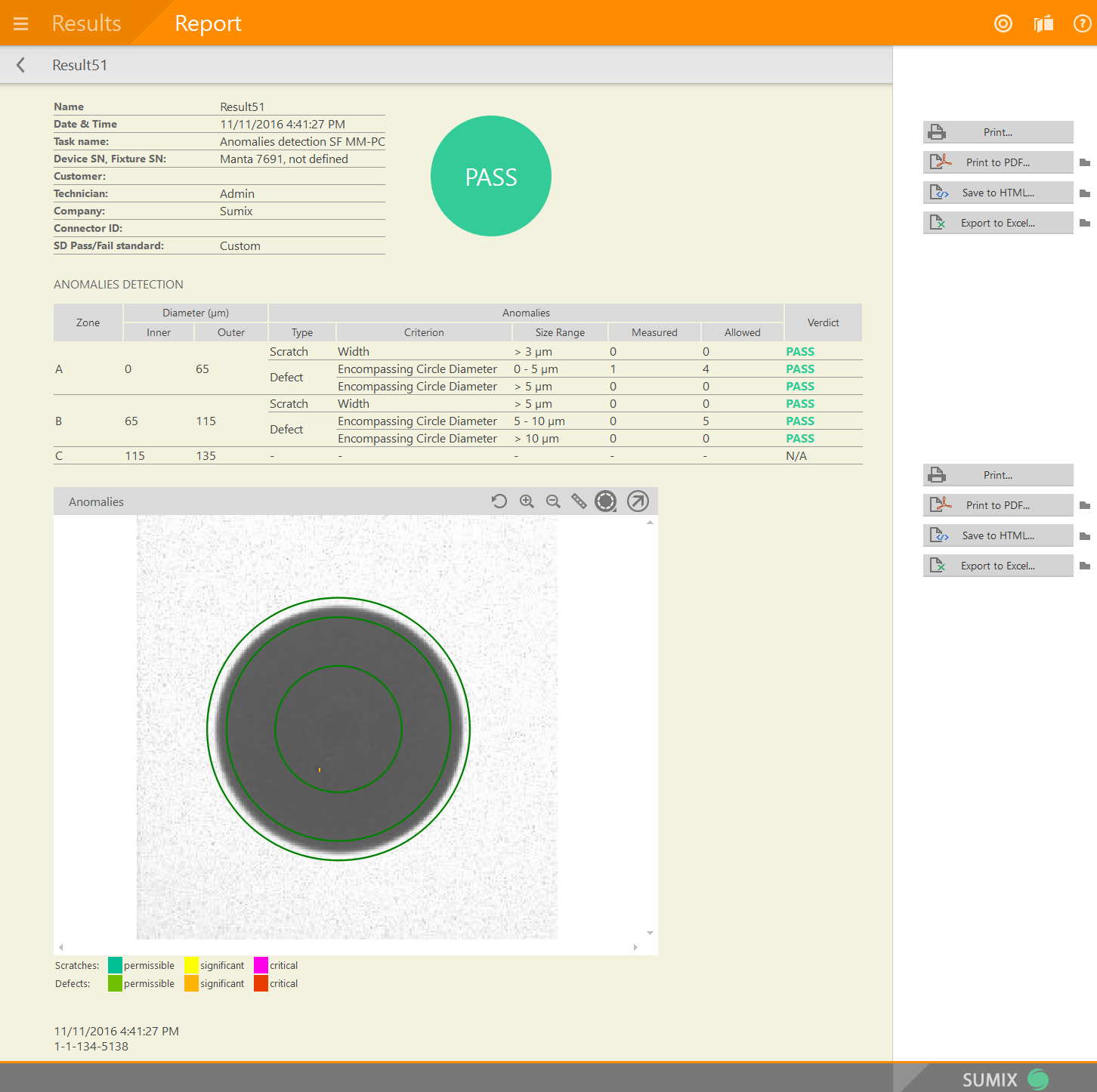Click the upper Print to PDF button
The width and height of the screenshot is (1097, 1092).
pos(997,162)
